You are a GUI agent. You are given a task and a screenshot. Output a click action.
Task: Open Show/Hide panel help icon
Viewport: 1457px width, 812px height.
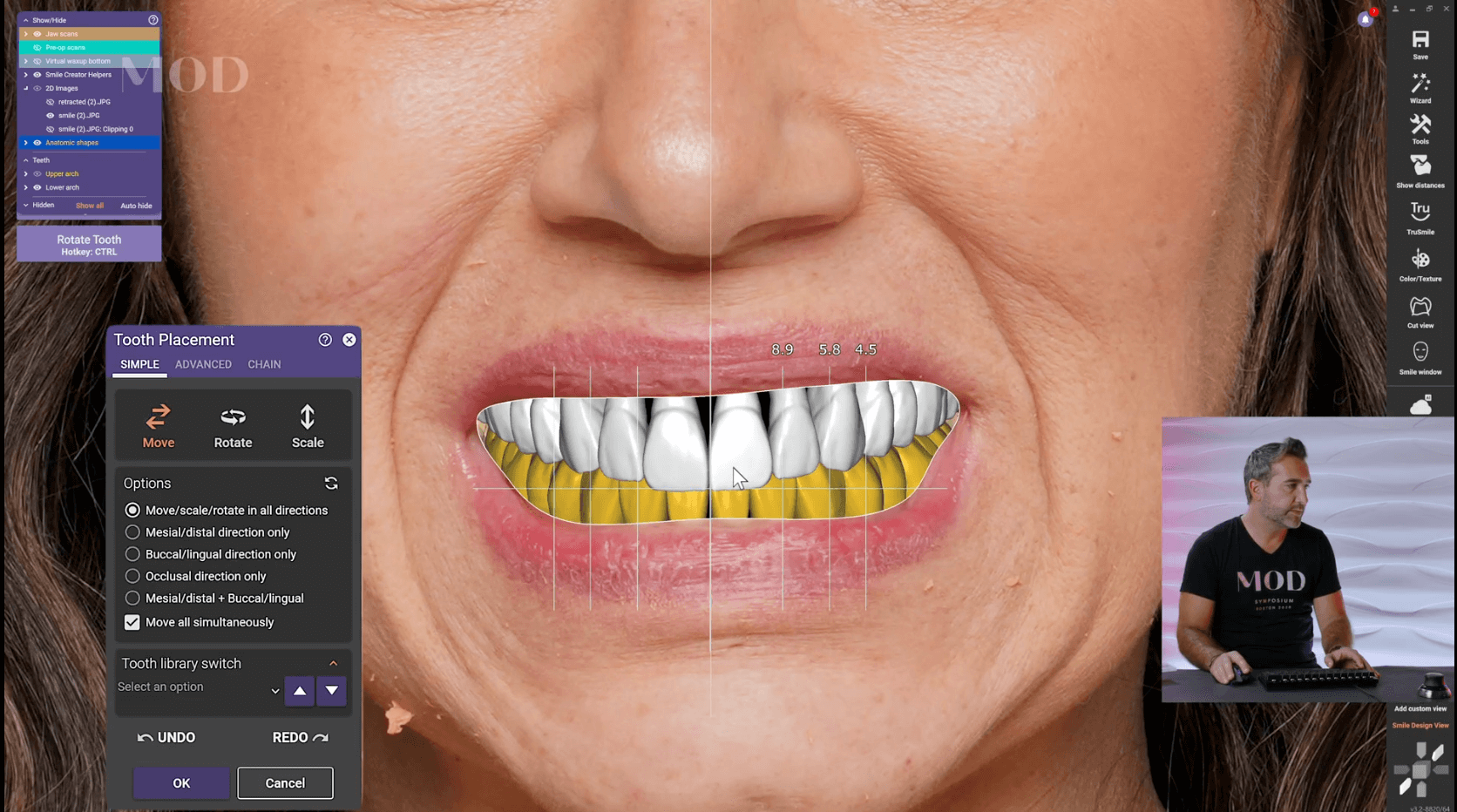pyautogui.click(x=153, y=20)
